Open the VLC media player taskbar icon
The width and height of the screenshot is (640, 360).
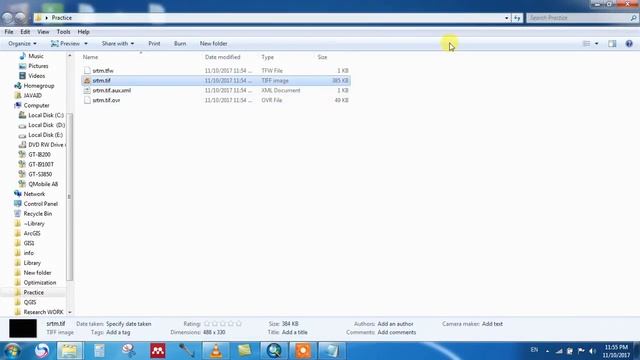click(216, 351)
